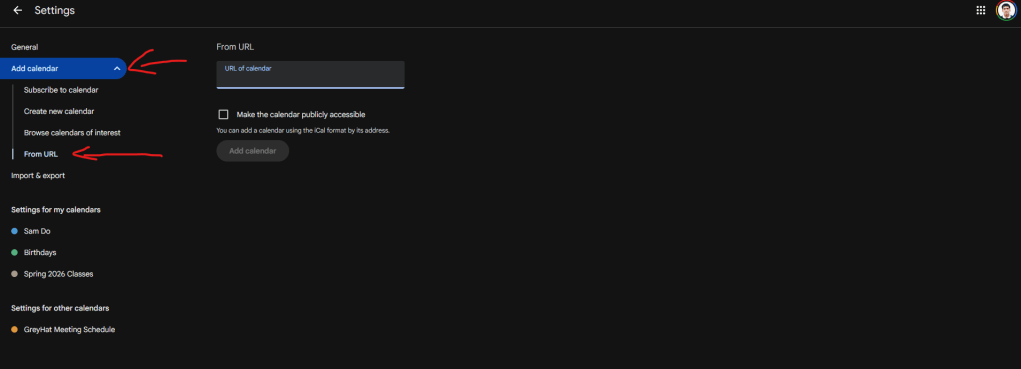Image resolution: width=1021 pixels, height=369 pixels.
Task: Select the Add calendar menu heading
Action: (x=35, y=68)
